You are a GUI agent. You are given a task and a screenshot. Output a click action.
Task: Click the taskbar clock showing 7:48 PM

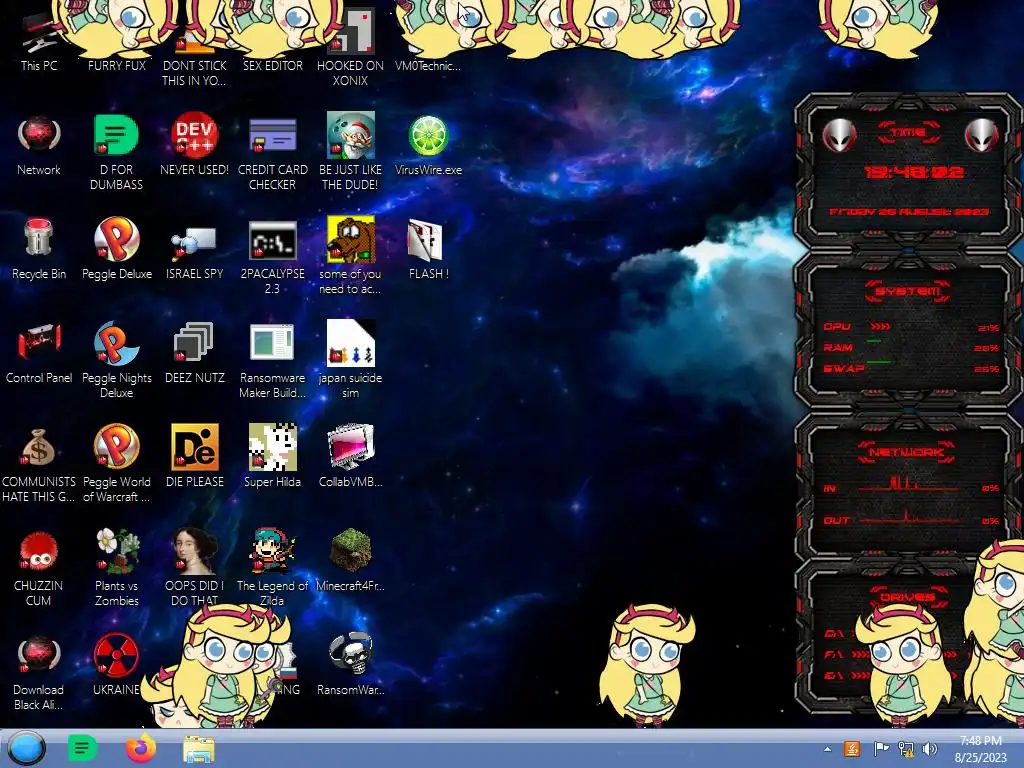coord(980,749)
